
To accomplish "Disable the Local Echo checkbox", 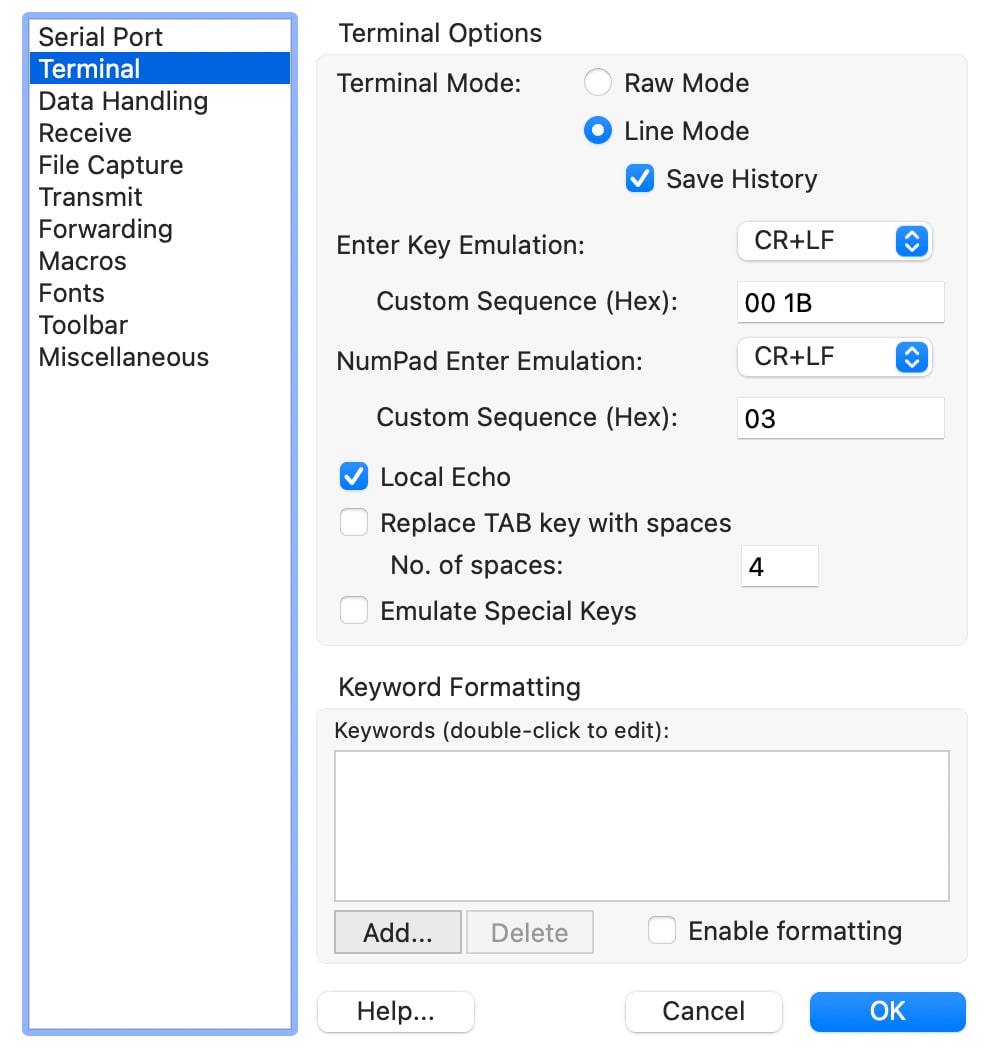I will (x=354, y=476).
